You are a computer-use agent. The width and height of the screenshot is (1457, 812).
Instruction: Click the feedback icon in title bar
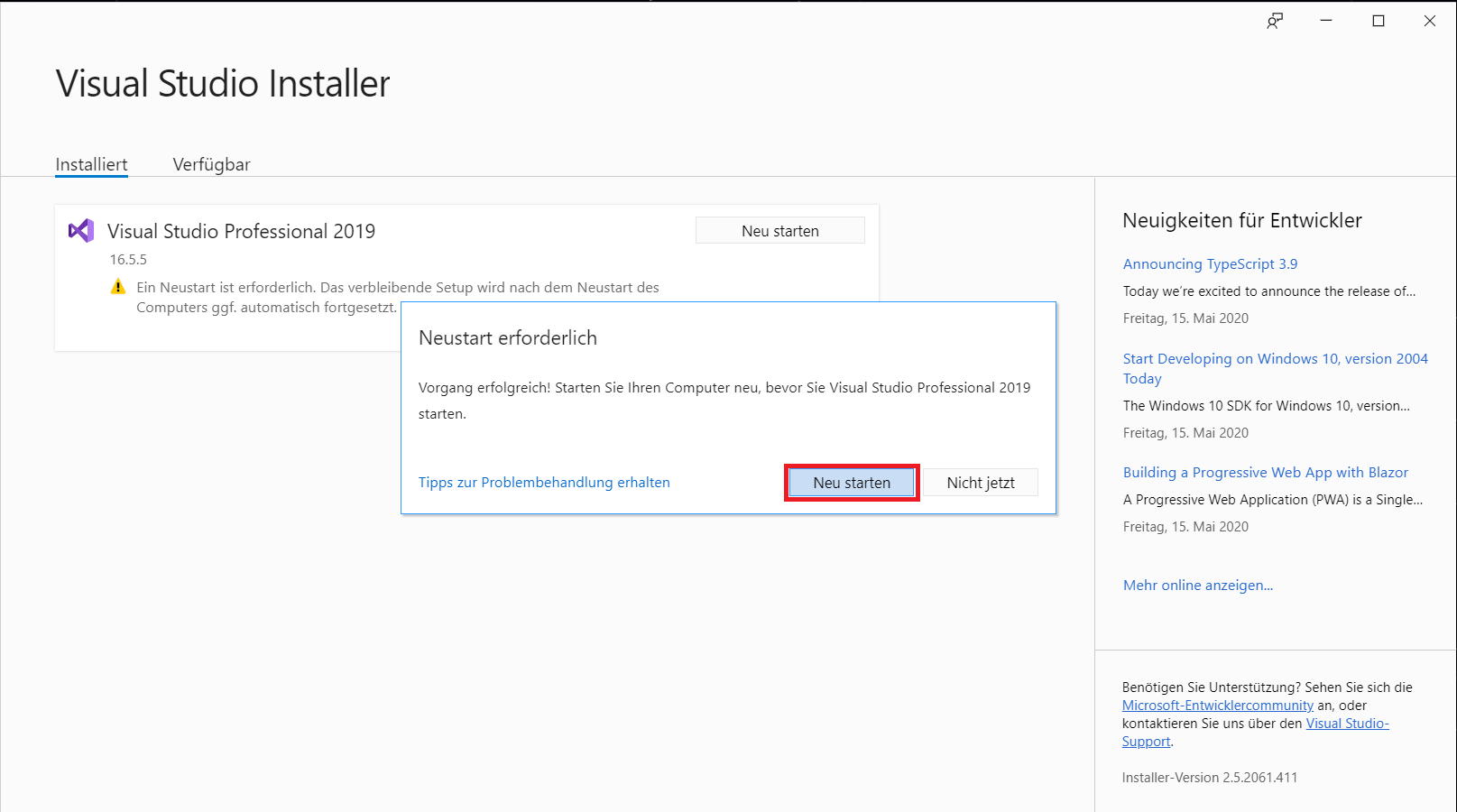[x=1274, y=21]
